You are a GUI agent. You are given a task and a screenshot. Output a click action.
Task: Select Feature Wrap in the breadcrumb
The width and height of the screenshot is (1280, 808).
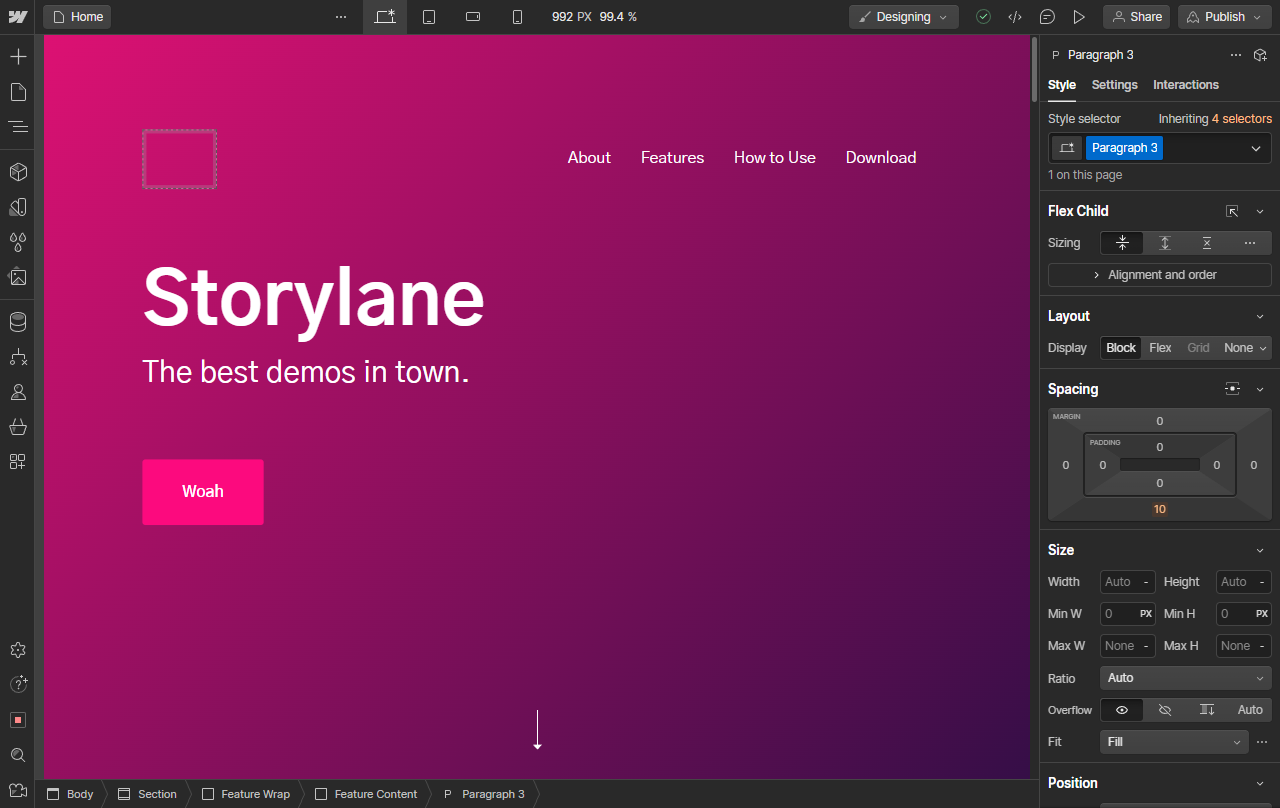(x=246, y=794)
